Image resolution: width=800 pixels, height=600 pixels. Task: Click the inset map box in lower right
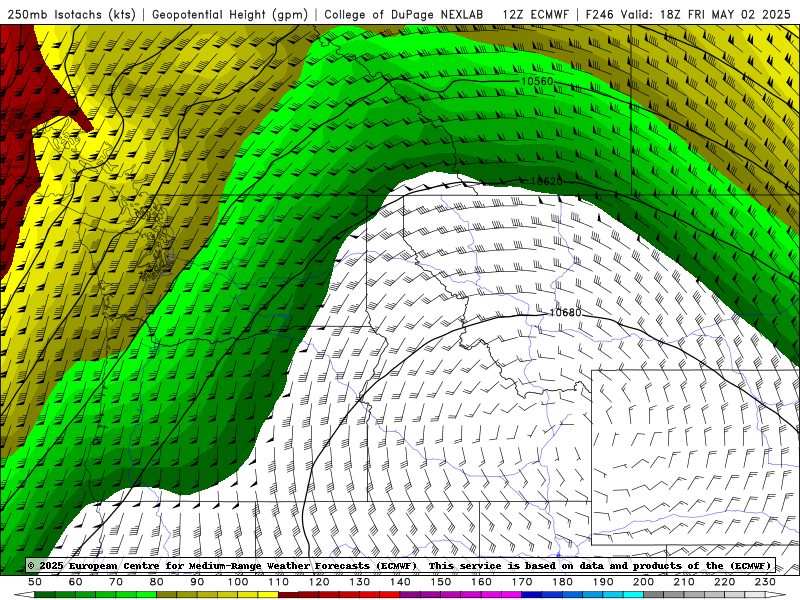tap(695, 458)
